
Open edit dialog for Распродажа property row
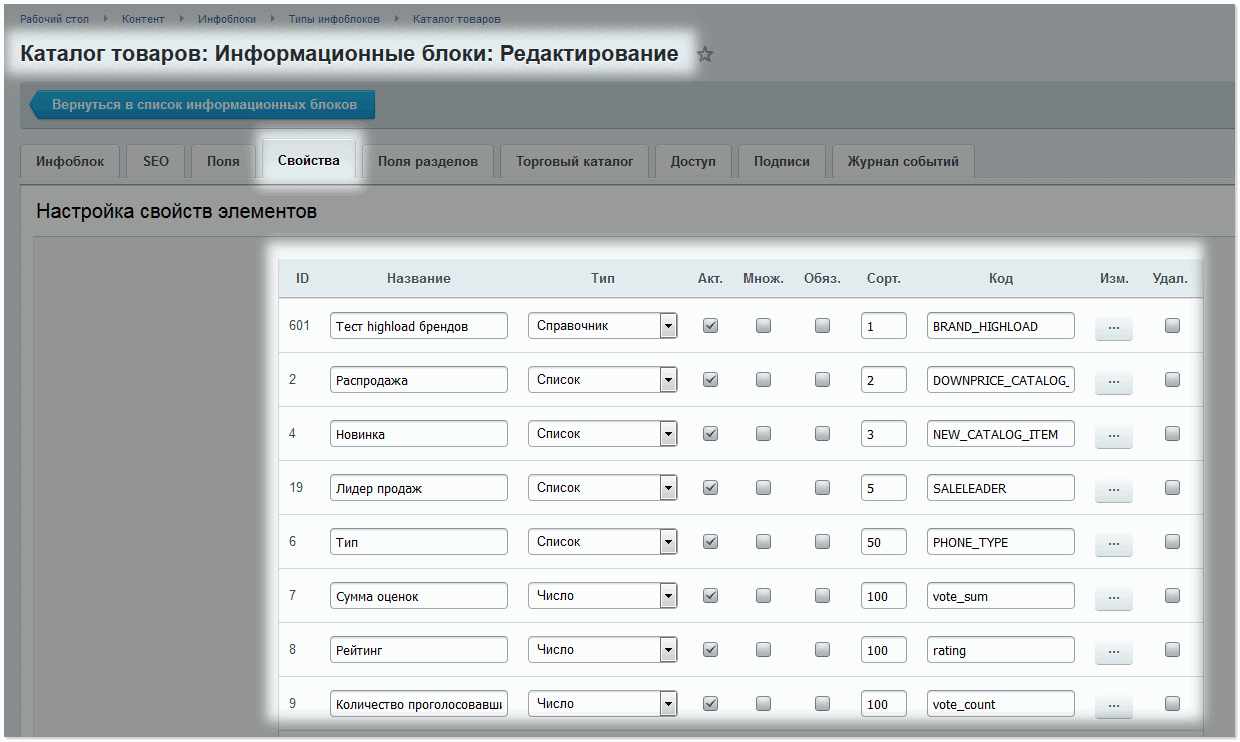[x=1113, y=380]
